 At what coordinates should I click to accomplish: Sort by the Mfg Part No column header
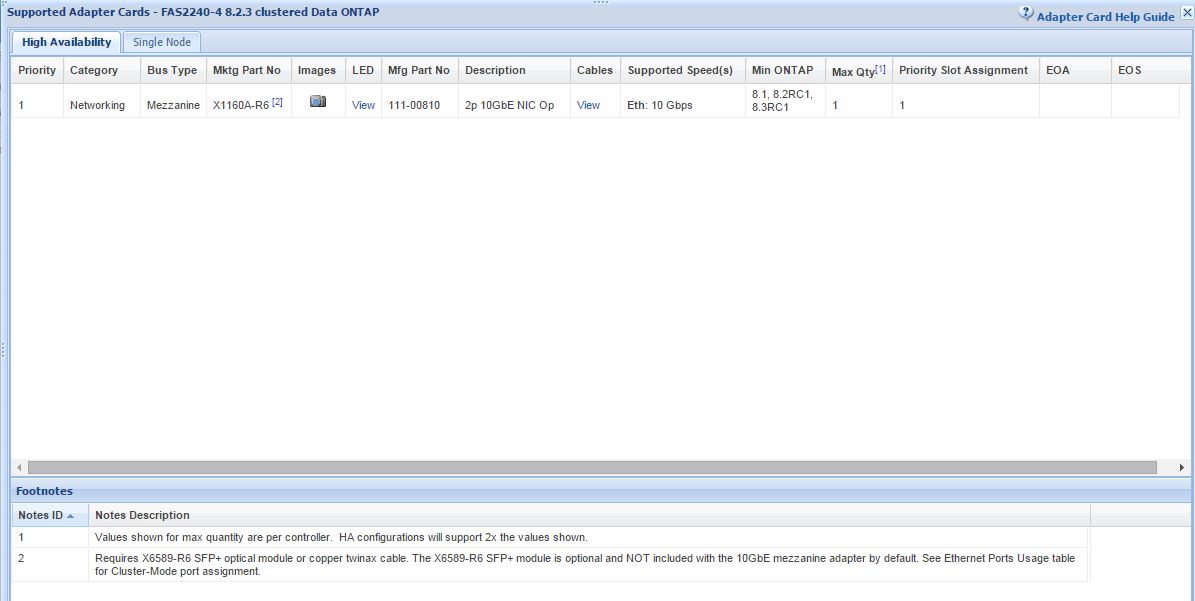pos(419,70)
